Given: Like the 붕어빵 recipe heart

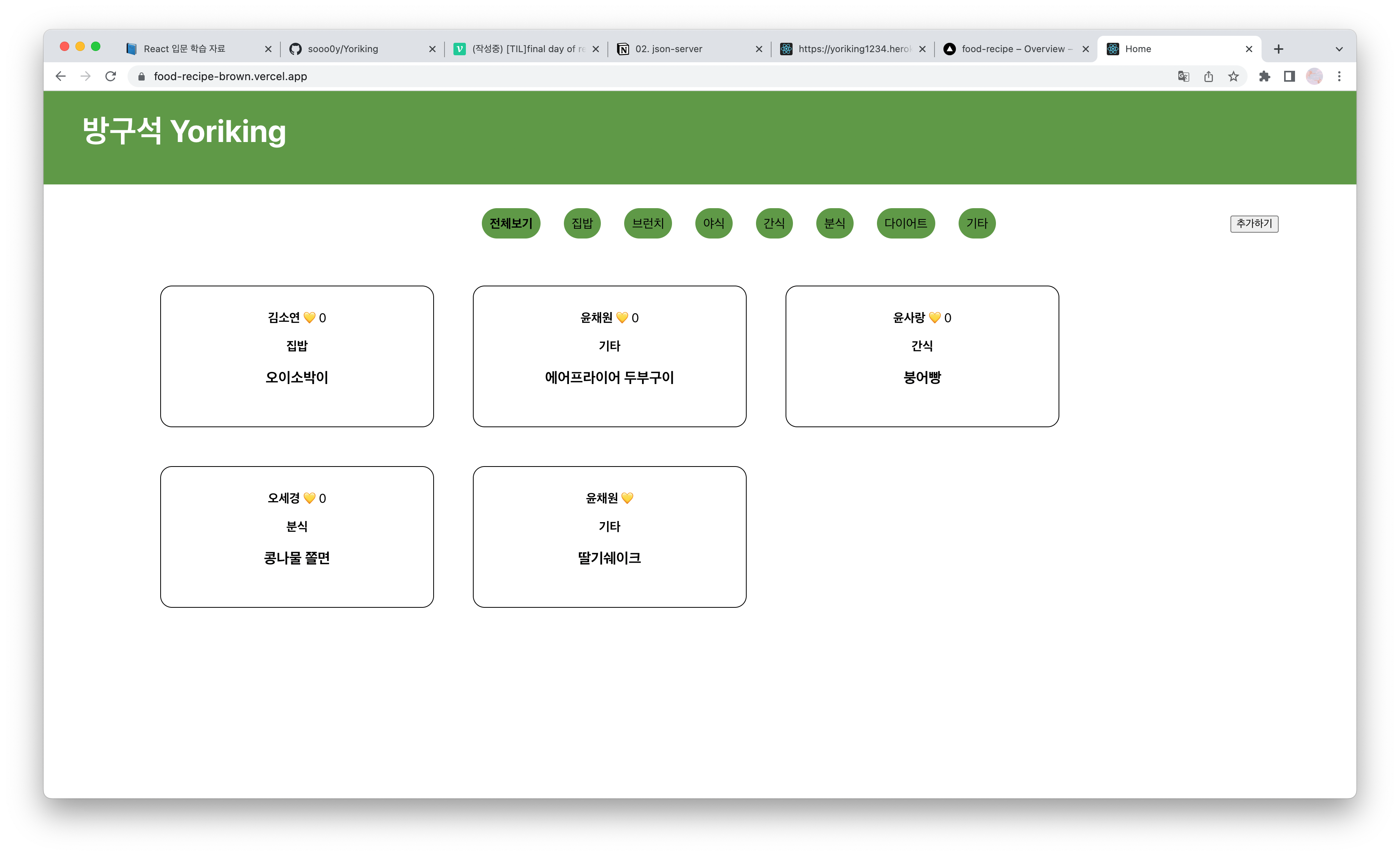Looking at the screenshot, I should point(934,318).
